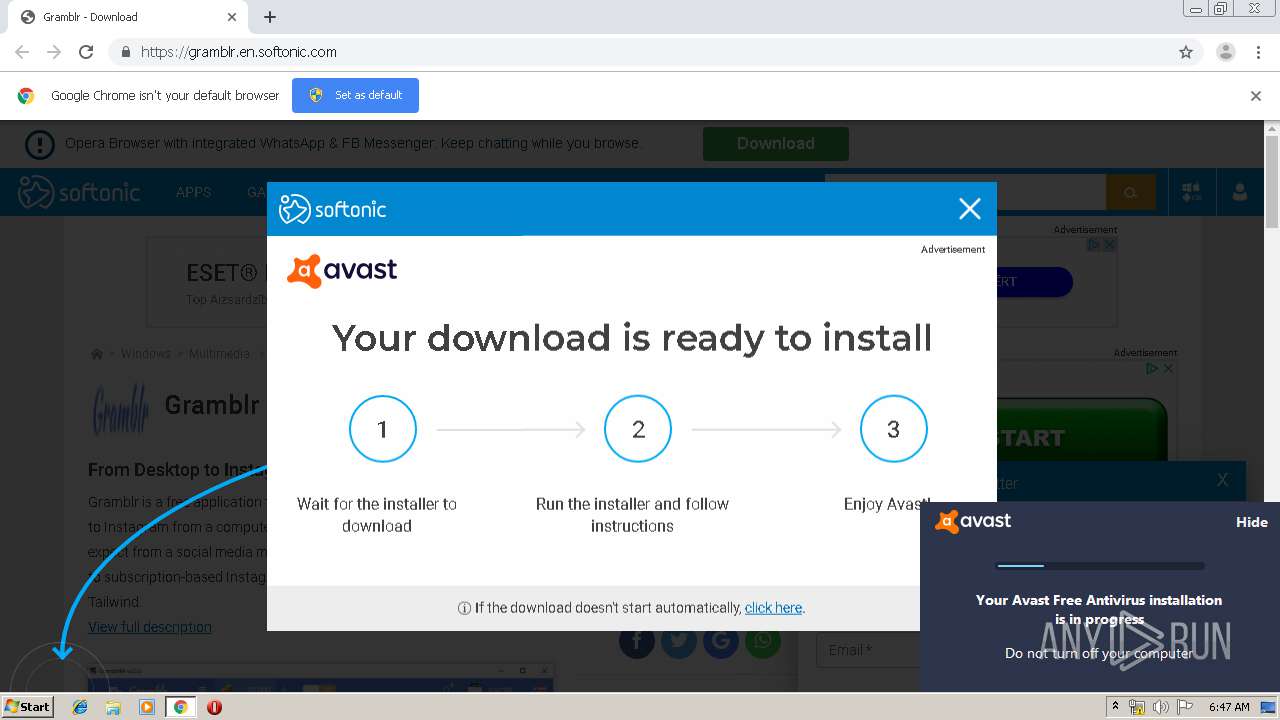Dismiss the default browser infobar
Image resolution: width=1280 pixels, height=720 pixels.
(1256, 96)
